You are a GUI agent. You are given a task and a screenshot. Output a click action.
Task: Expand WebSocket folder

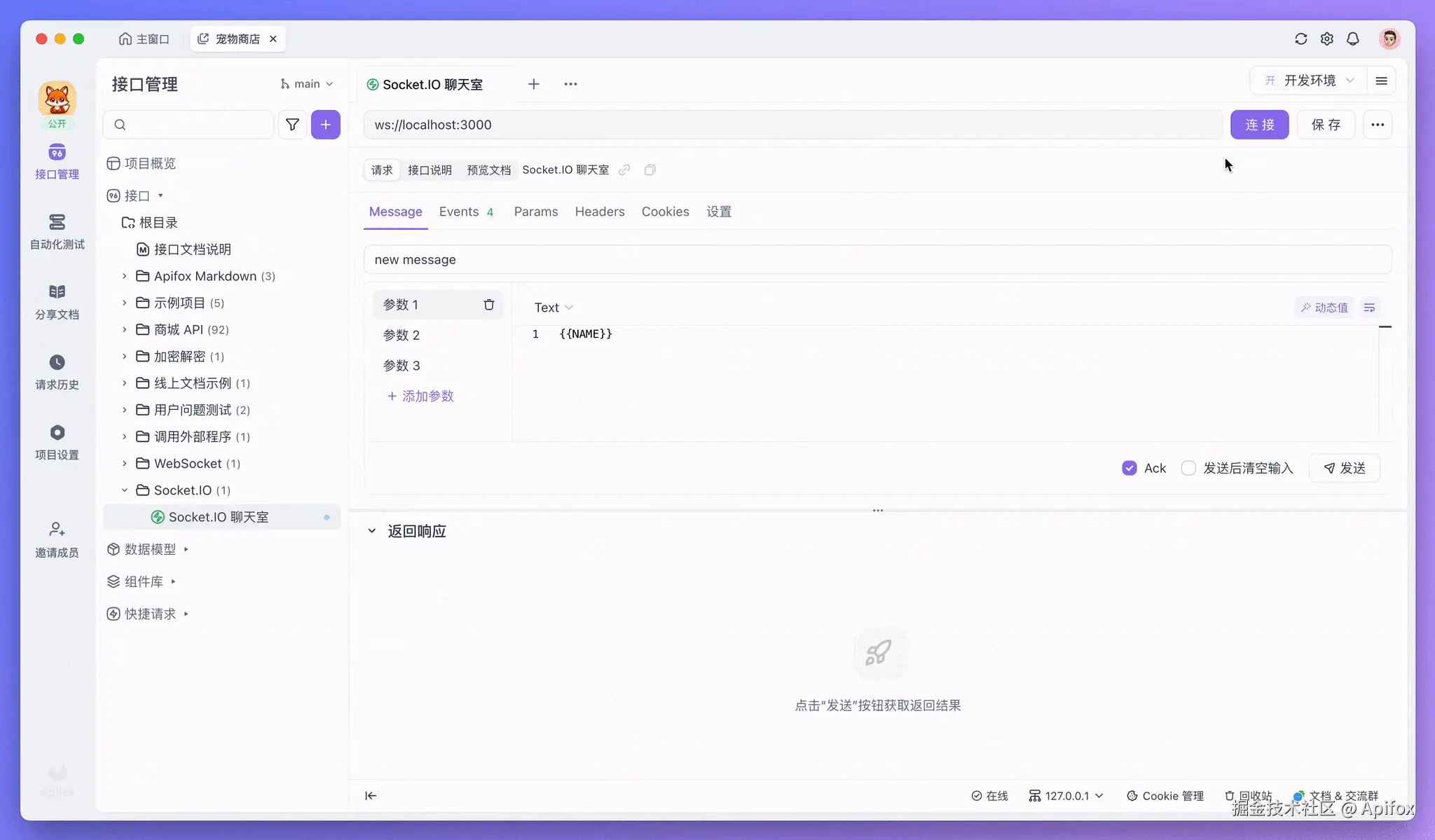(x=124, y=464)
